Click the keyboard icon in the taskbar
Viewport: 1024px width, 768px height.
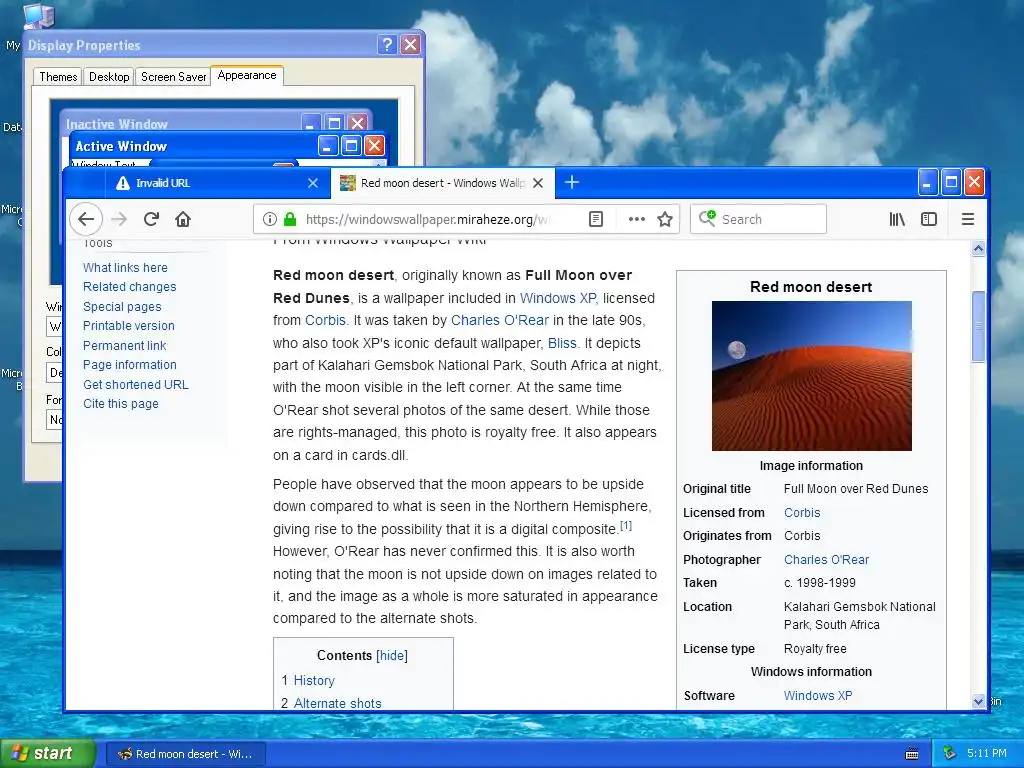click(x=912, y=754)
